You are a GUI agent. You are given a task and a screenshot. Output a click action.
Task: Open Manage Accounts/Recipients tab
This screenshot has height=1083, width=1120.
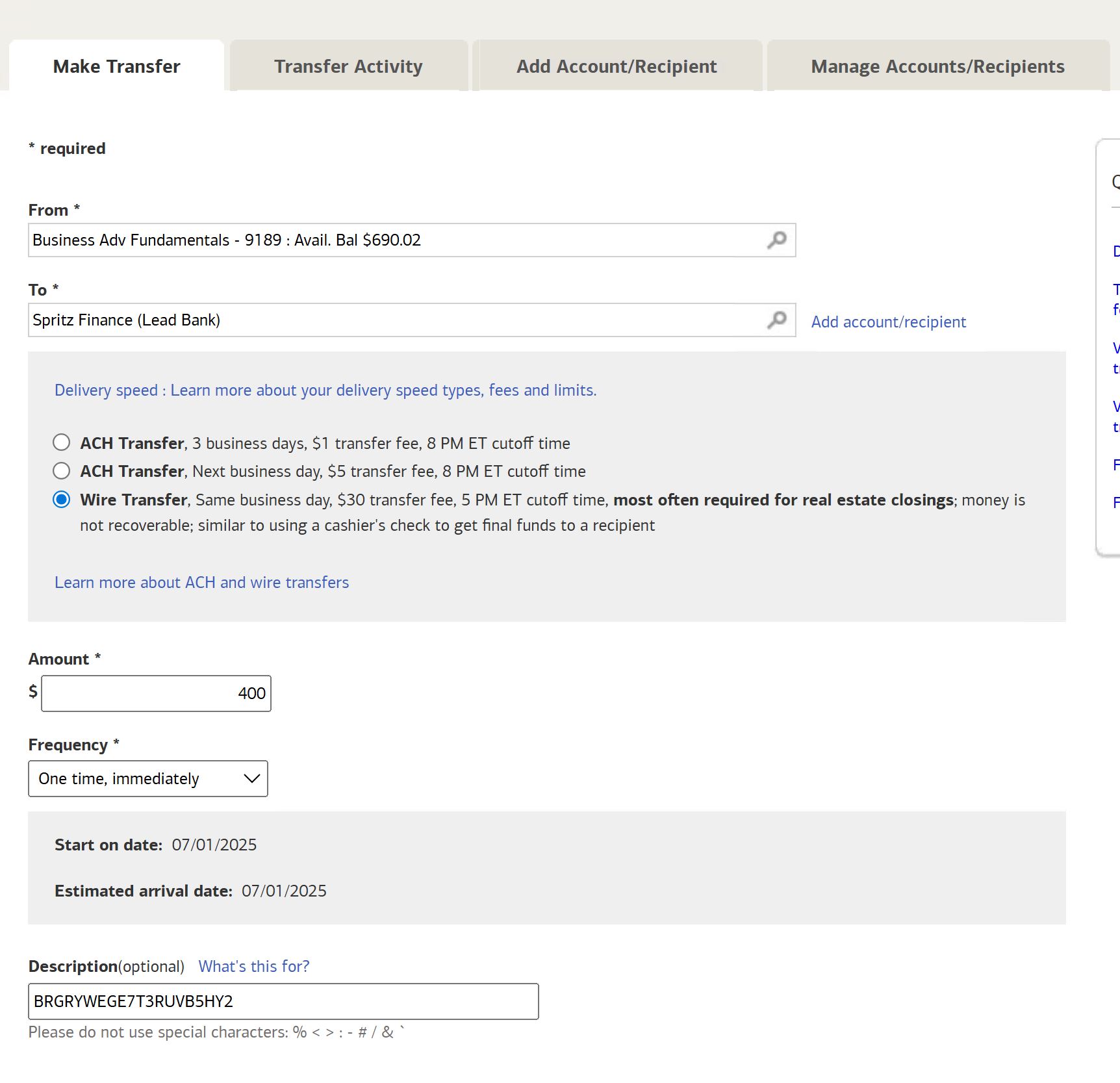(937, 66)
